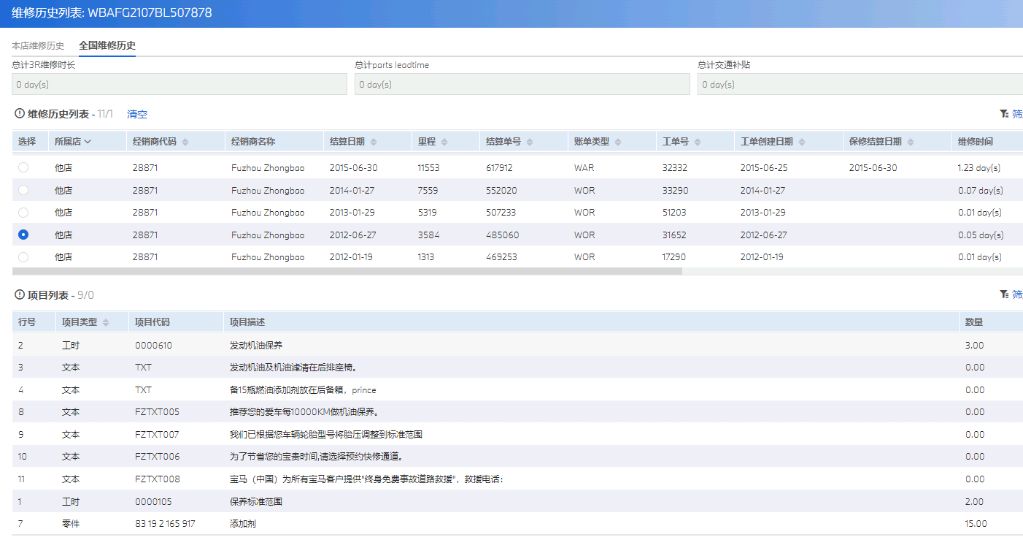Image resolution: width=1023 pixels, height=559 pixels.
Task: Sort by 账单类型 column sort icon
Action: (618, 142)
